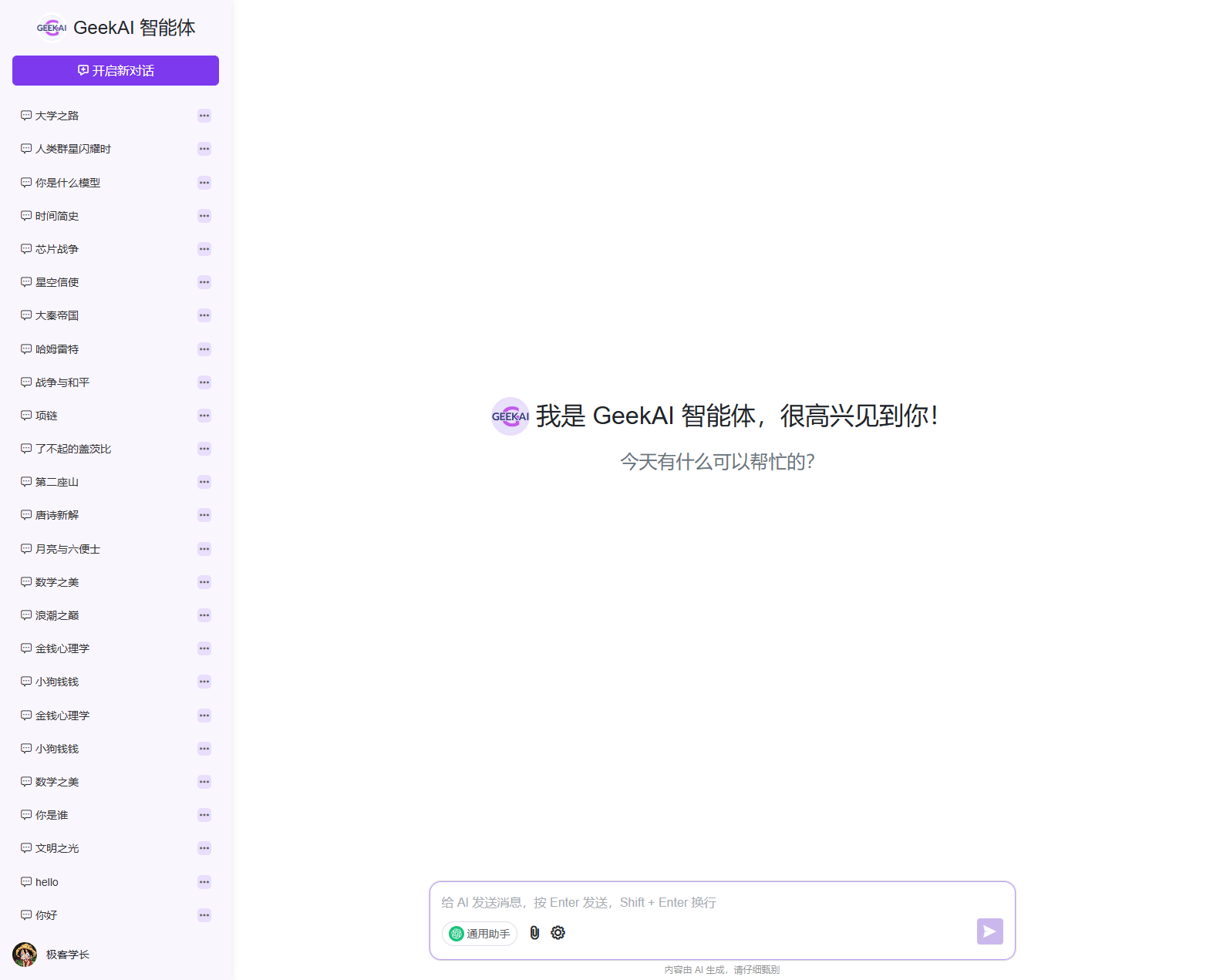Open more options for 大秦帝国 chat
The width and height of the screenshot is (1213, 980).
[x=204, y=315]
